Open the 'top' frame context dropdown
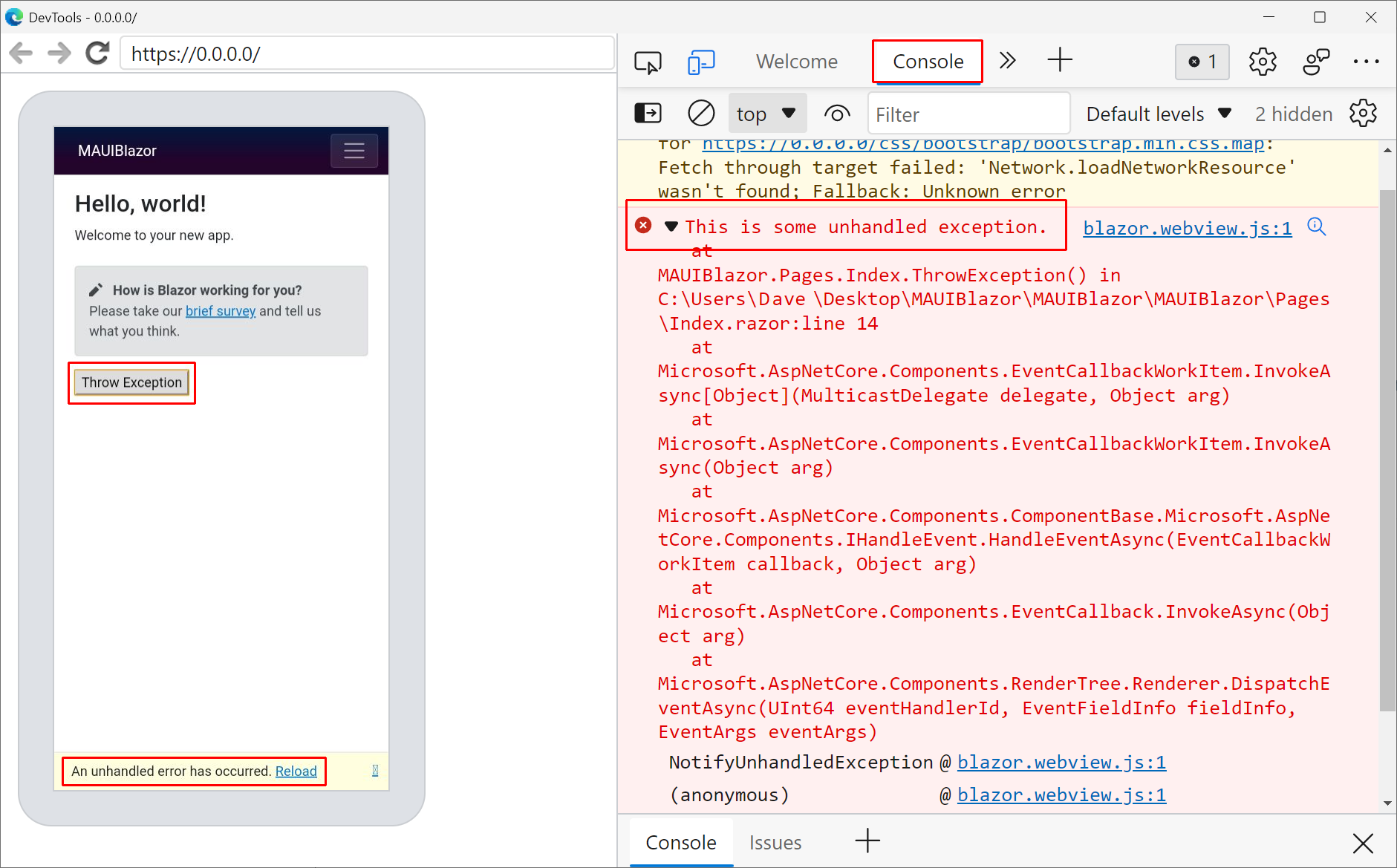1397x868 pixels. point(766,113)
